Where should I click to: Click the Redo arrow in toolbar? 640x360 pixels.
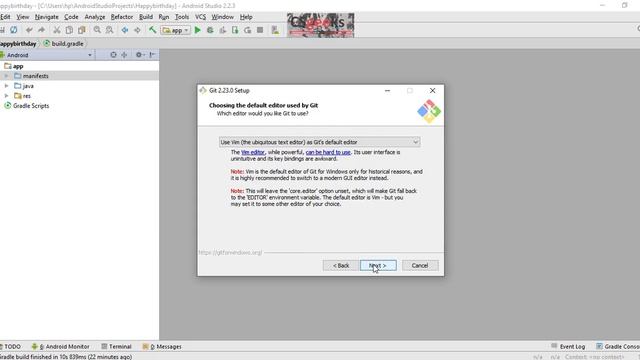(x=41, y=30)
